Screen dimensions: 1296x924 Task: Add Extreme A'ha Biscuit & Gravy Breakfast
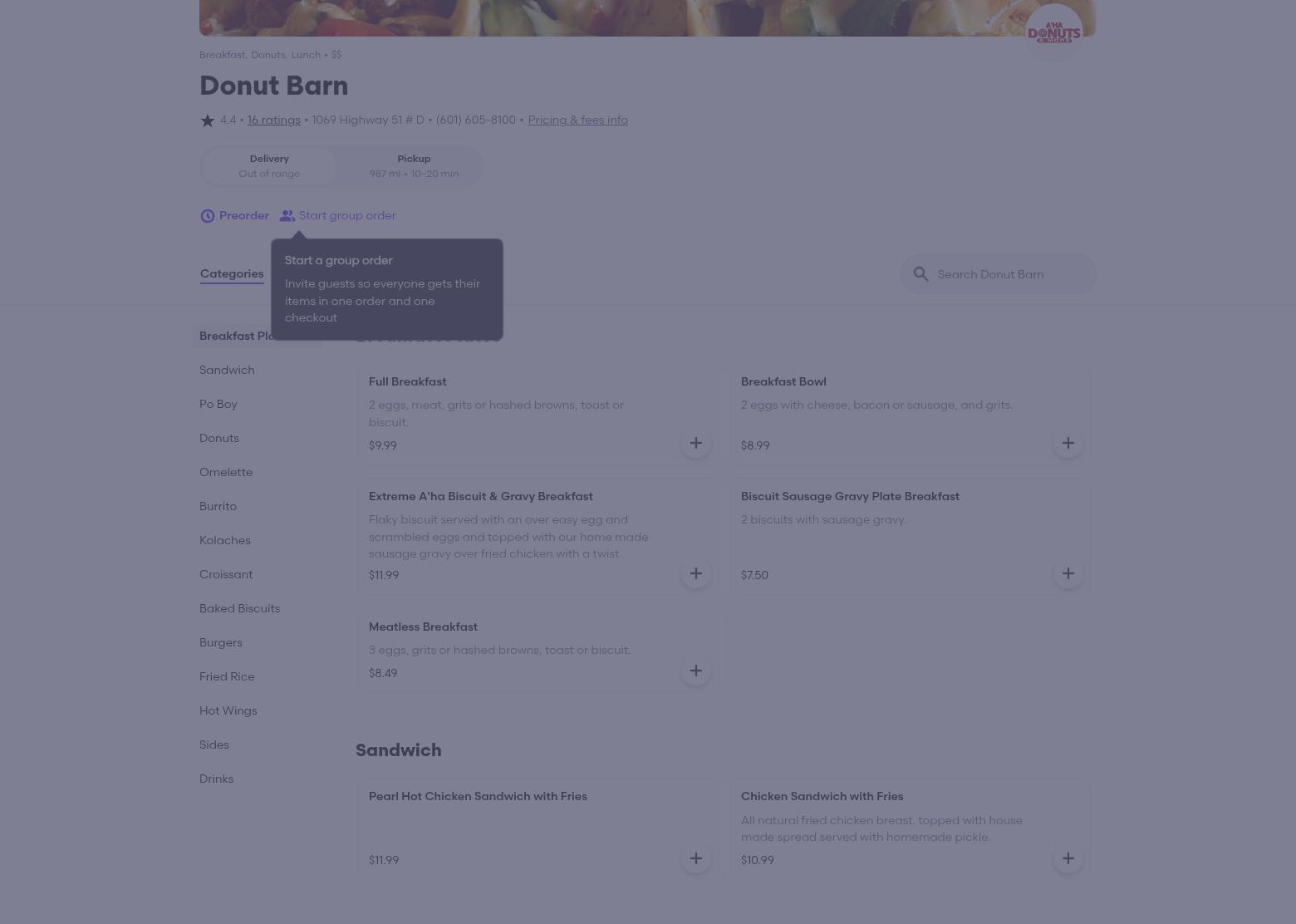coord(696,573)
